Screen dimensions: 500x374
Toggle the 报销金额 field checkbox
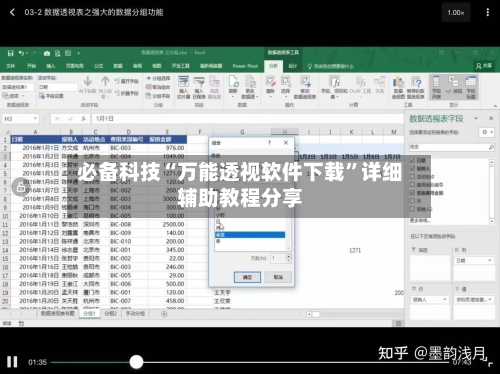[412, 193]
